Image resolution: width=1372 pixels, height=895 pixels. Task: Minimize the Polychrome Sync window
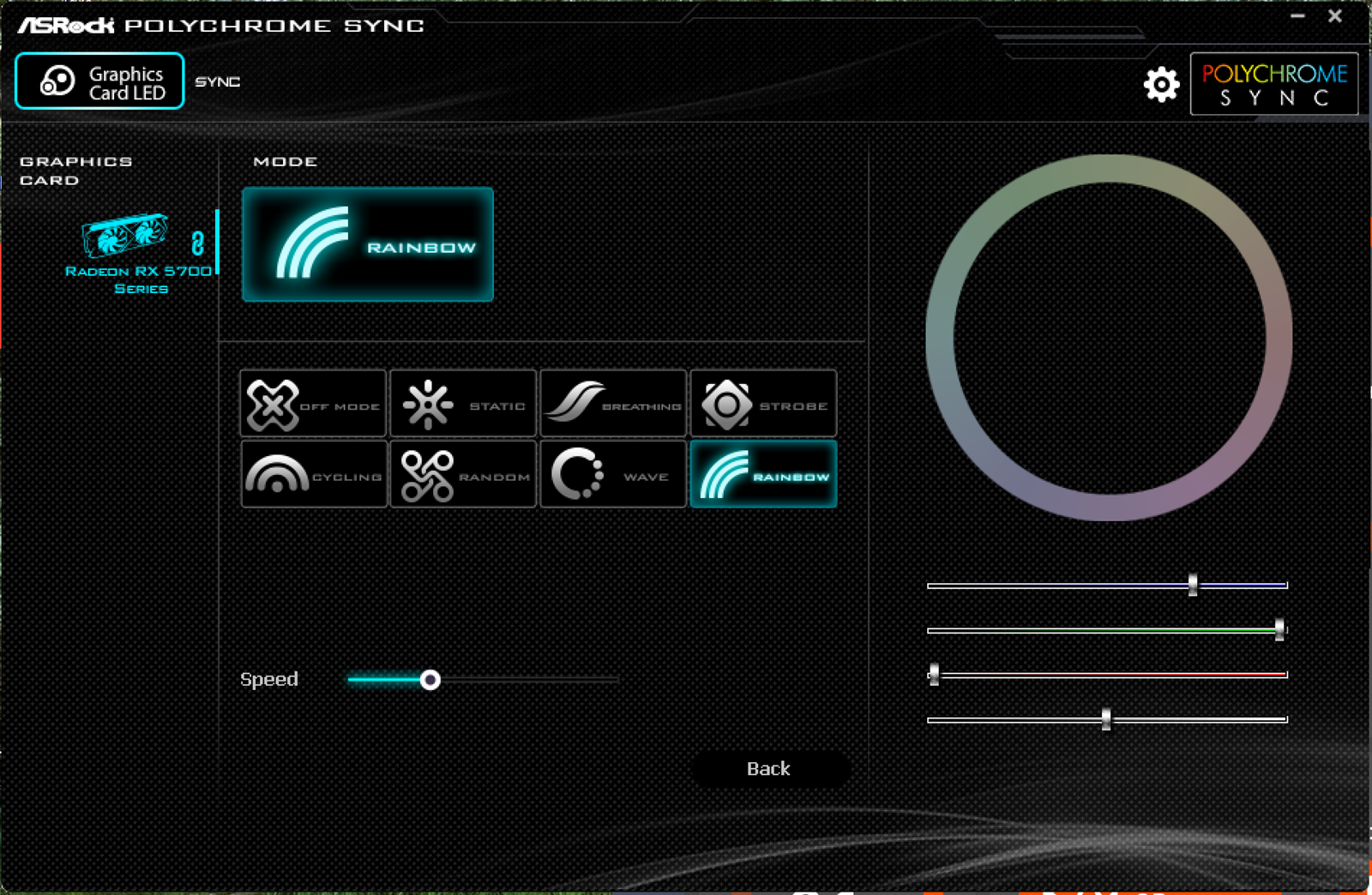tap(1297, 16)
